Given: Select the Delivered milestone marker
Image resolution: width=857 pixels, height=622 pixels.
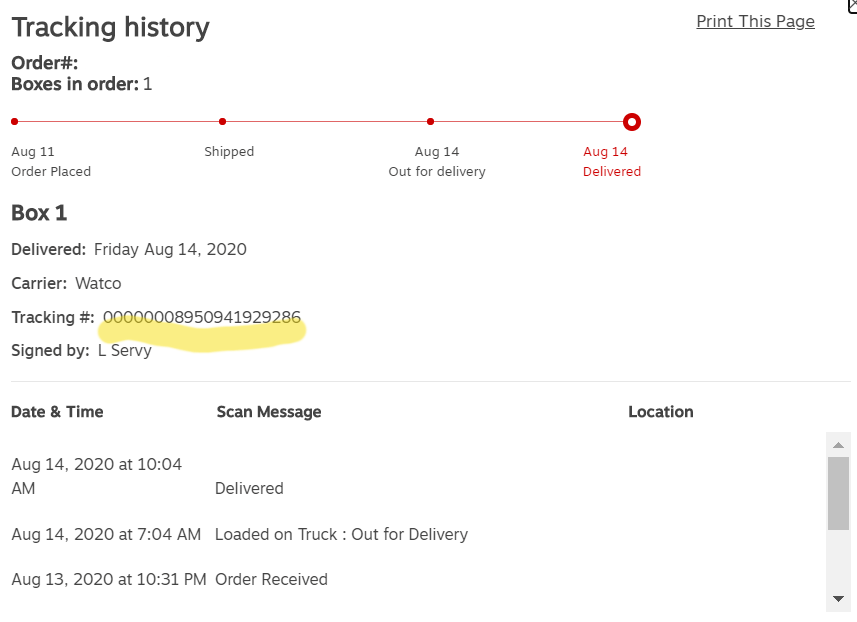Looking at the screenshot, I should coord(631,121).
